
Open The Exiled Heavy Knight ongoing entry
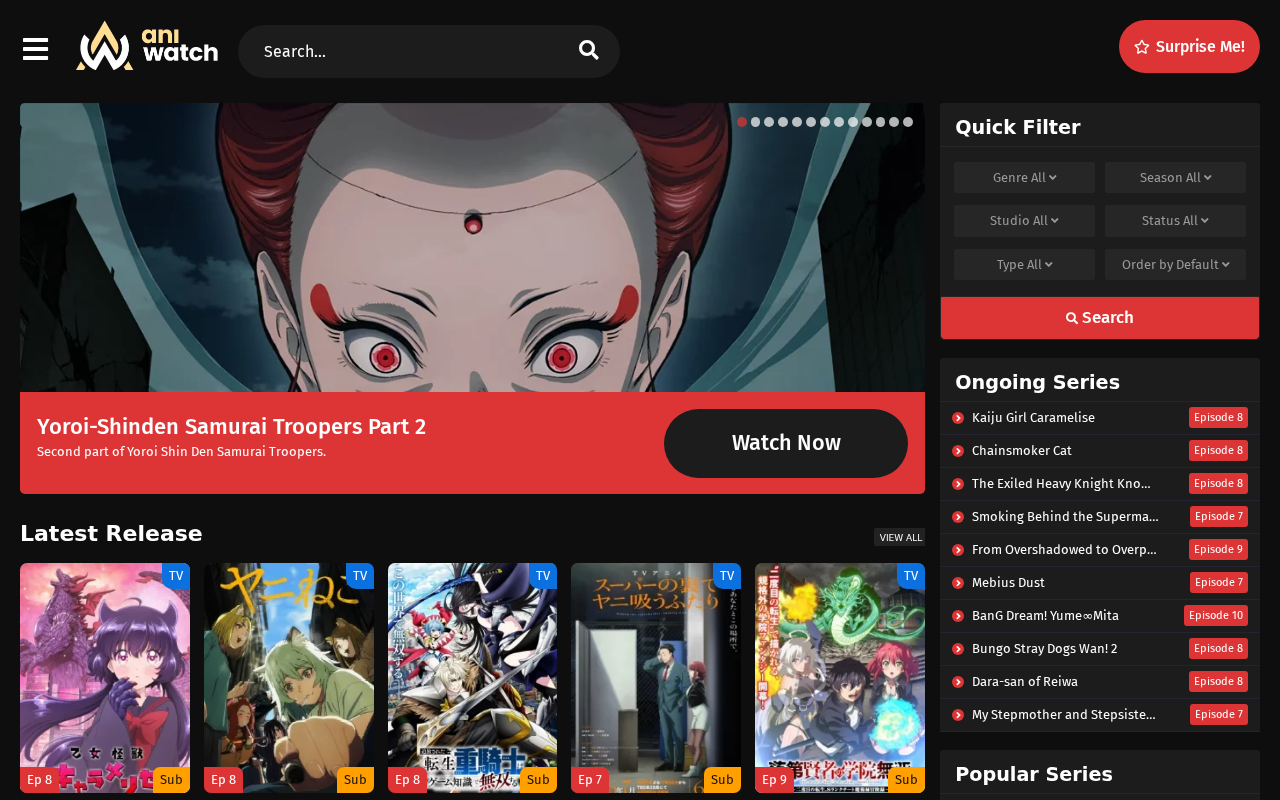click(x=1061, y=484)
